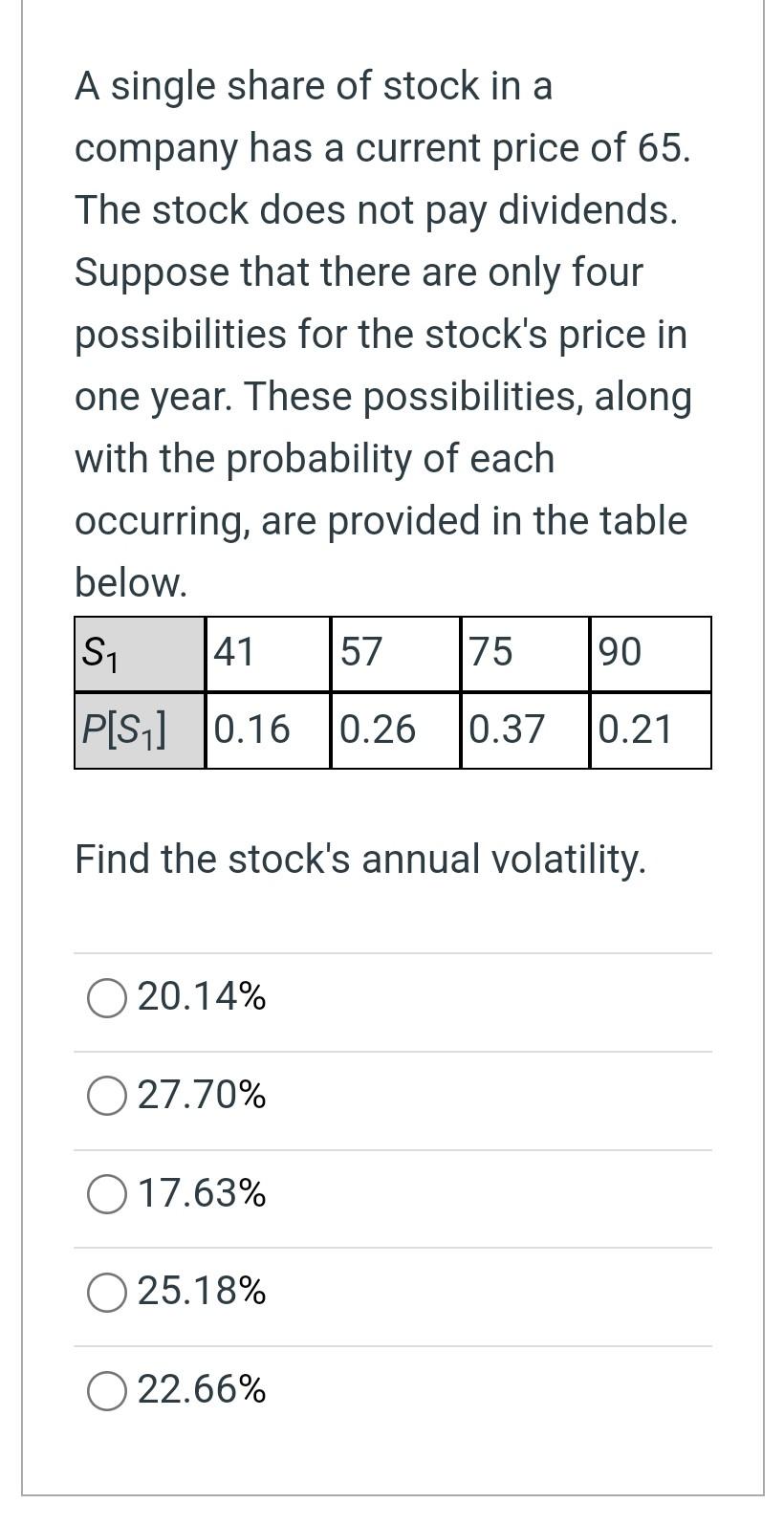
Task: Click the "20.14%" answer label text
Action: coord(202,997)
